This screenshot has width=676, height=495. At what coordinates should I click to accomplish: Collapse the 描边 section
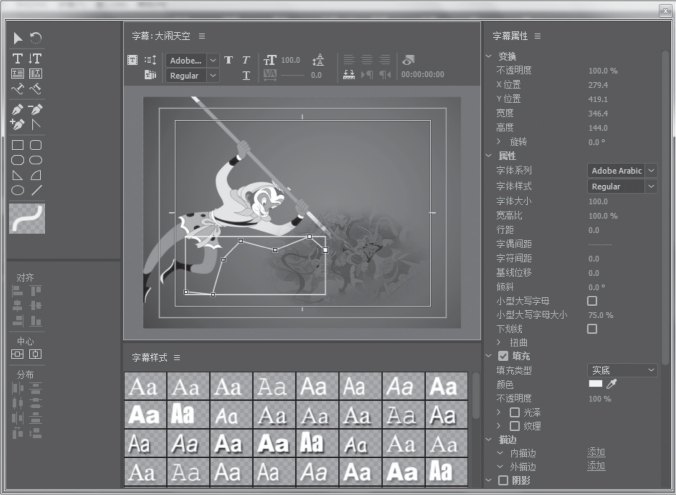click(488, 439)
